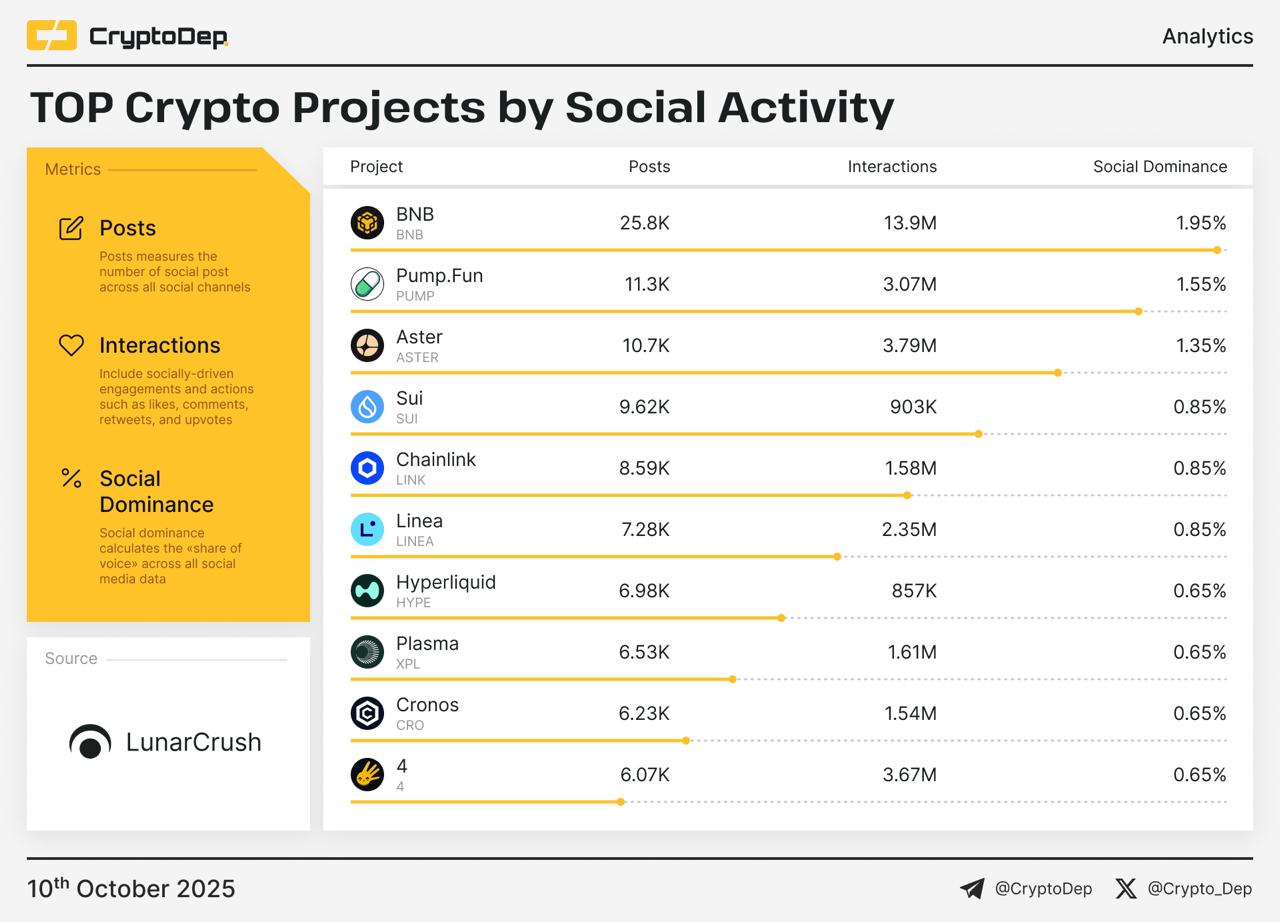
Task: Click the Chainlink hexagon icon
Action: tap(367, 468)
